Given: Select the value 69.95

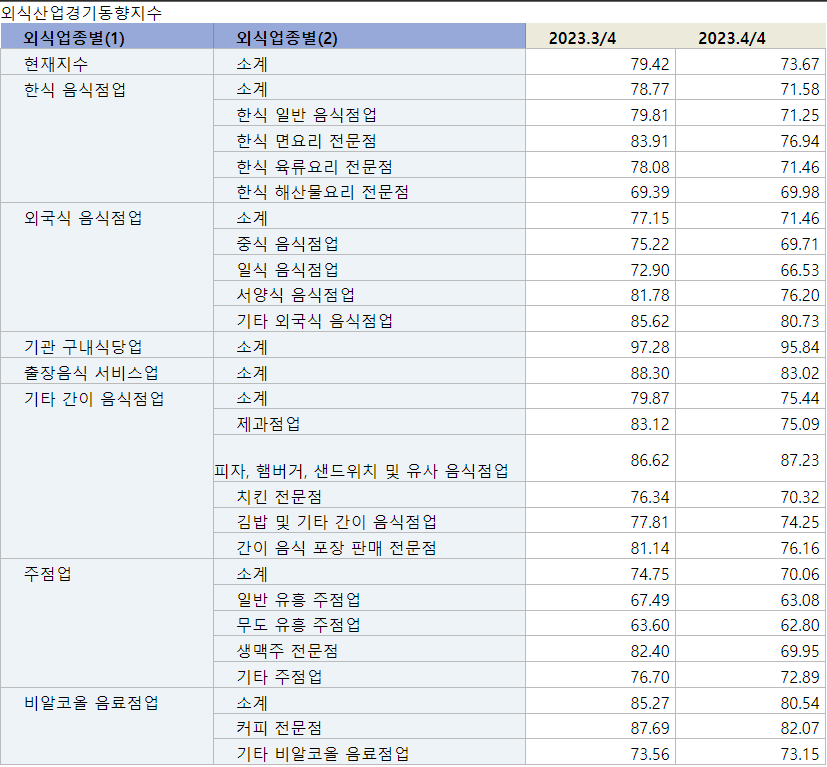Looking at the screenshot, I should [x=800, y=651].
